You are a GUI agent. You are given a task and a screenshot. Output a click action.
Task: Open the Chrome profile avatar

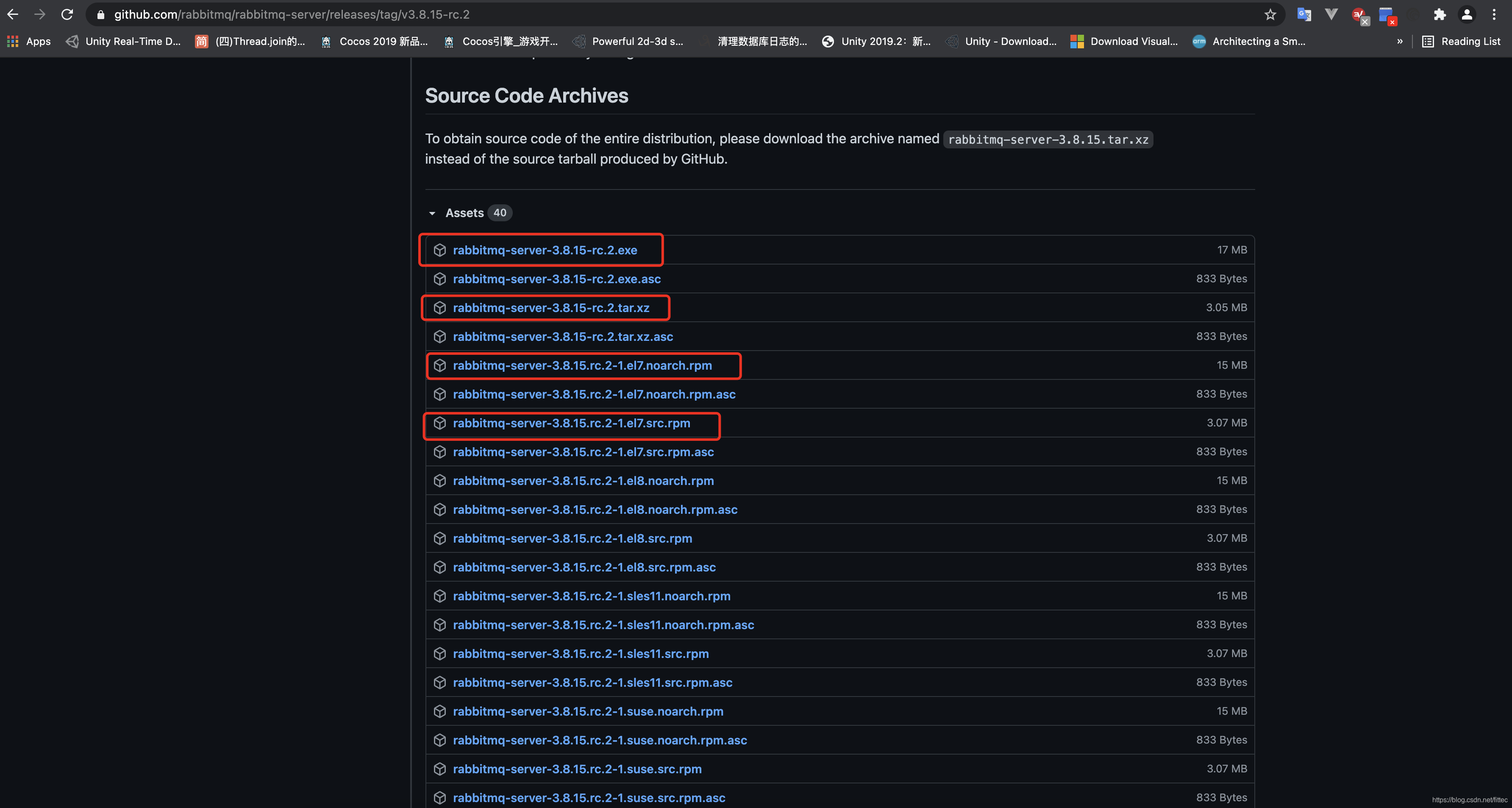click(x=1467, y=15)
